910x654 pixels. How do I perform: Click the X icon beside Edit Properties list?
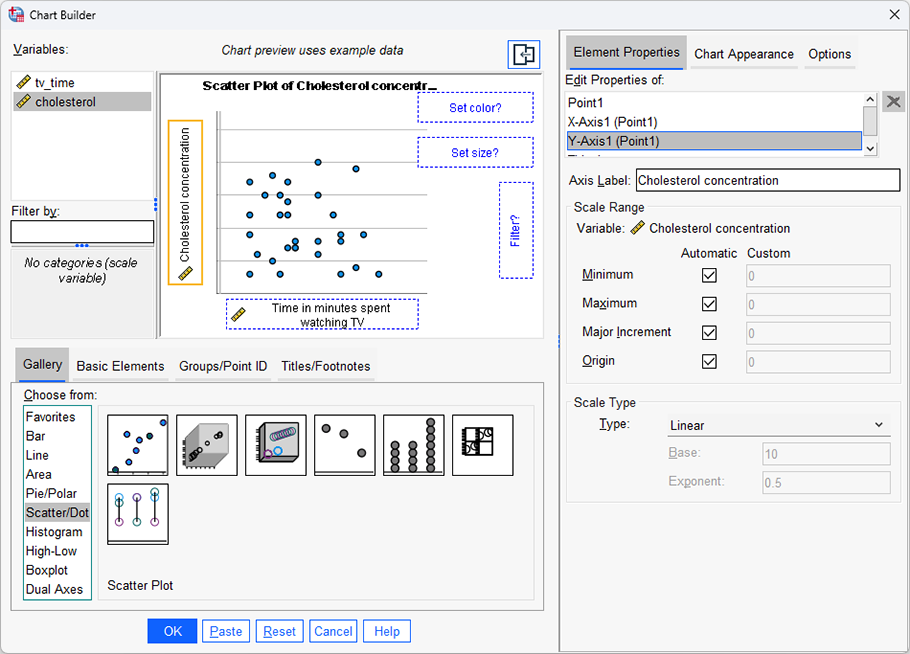(x=893, y=101)
